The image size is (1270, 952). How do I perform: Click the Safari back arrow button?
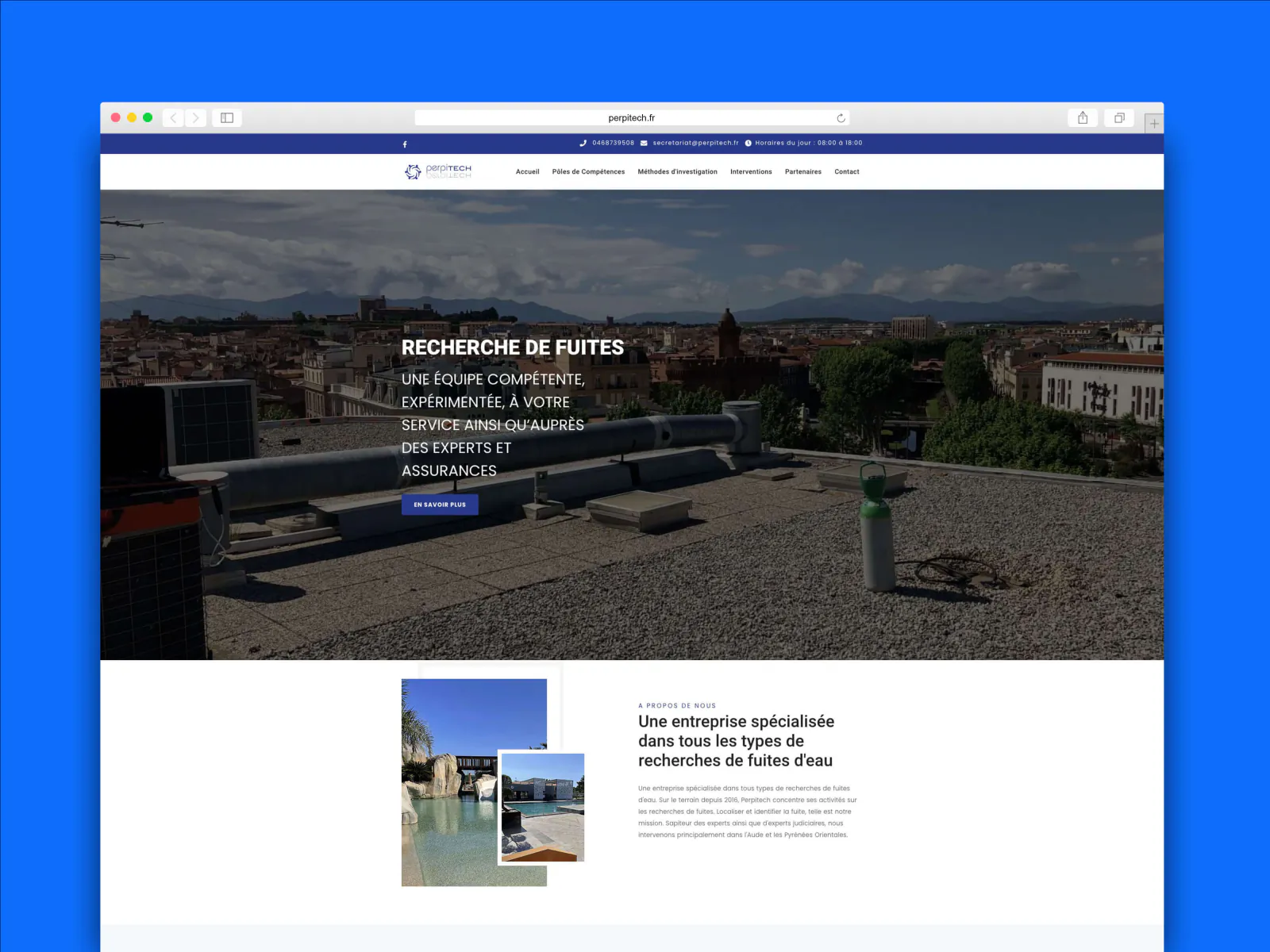tap(173, 117)
